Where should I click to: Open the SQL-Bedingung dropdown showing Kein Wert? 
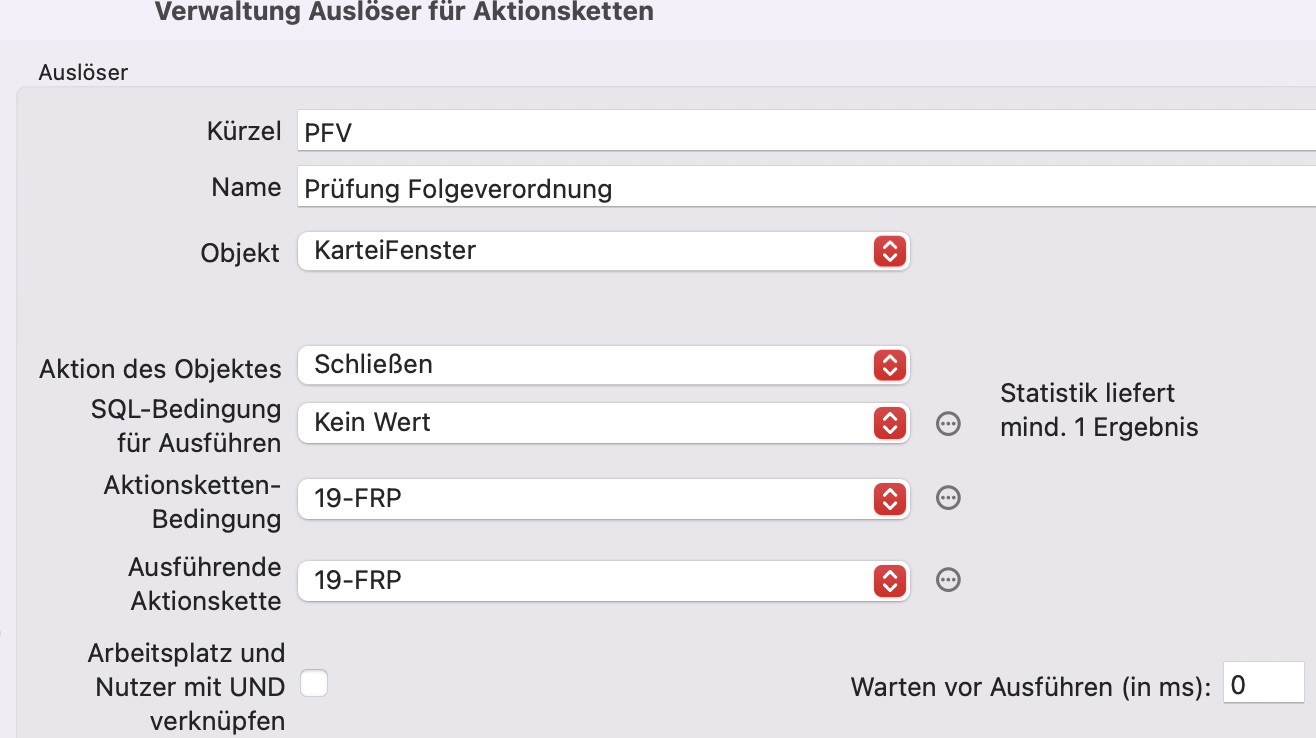click(604, 423)
